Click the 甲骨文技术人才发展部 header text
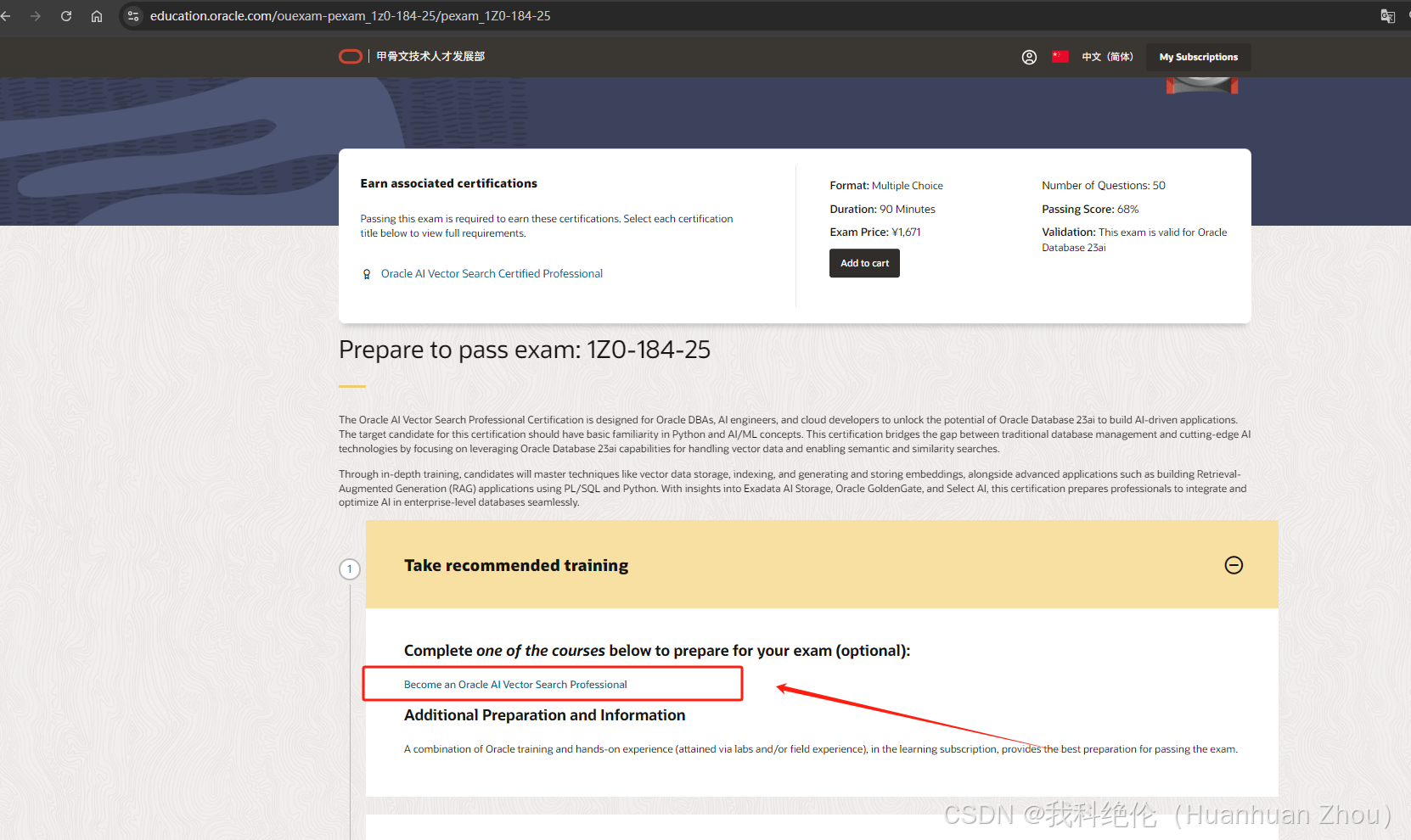Viewport: 1411px width, 840px height. 430,57
